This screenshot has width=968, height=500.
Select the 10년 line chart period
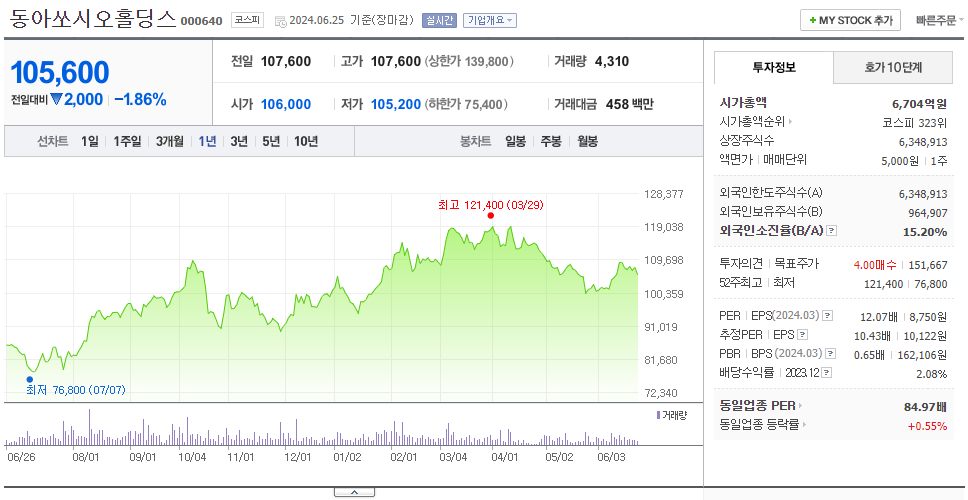(x=306, y=141)
